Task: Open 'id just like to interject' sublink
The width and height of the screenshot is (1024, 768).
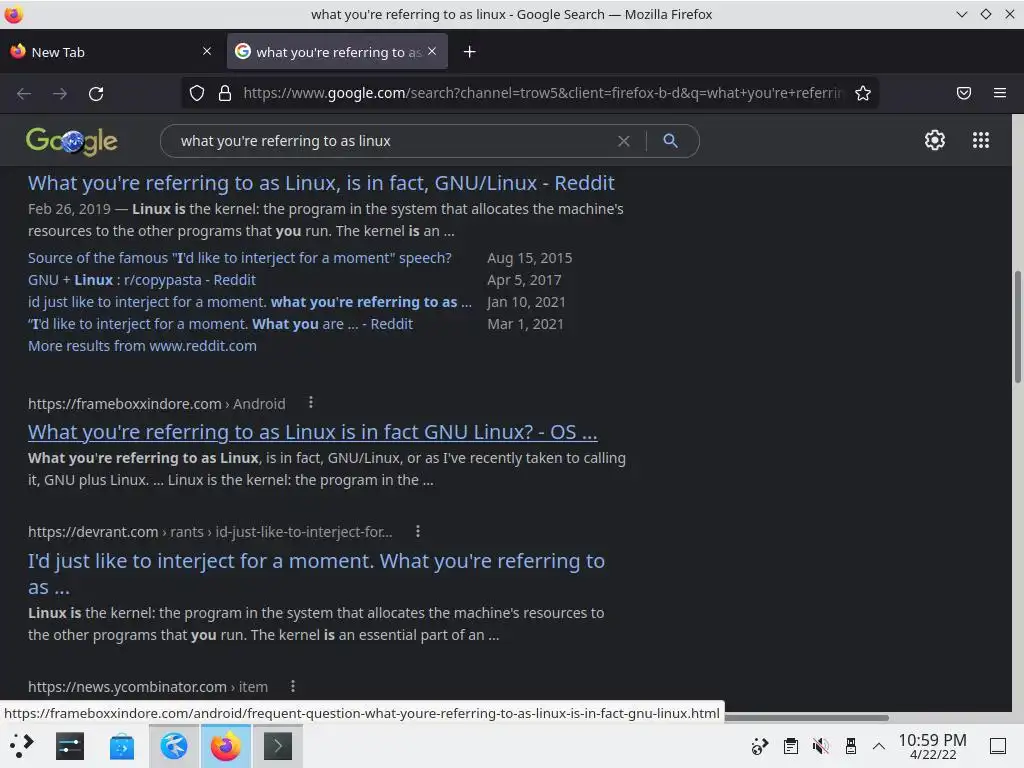Action: click(249, 302)
